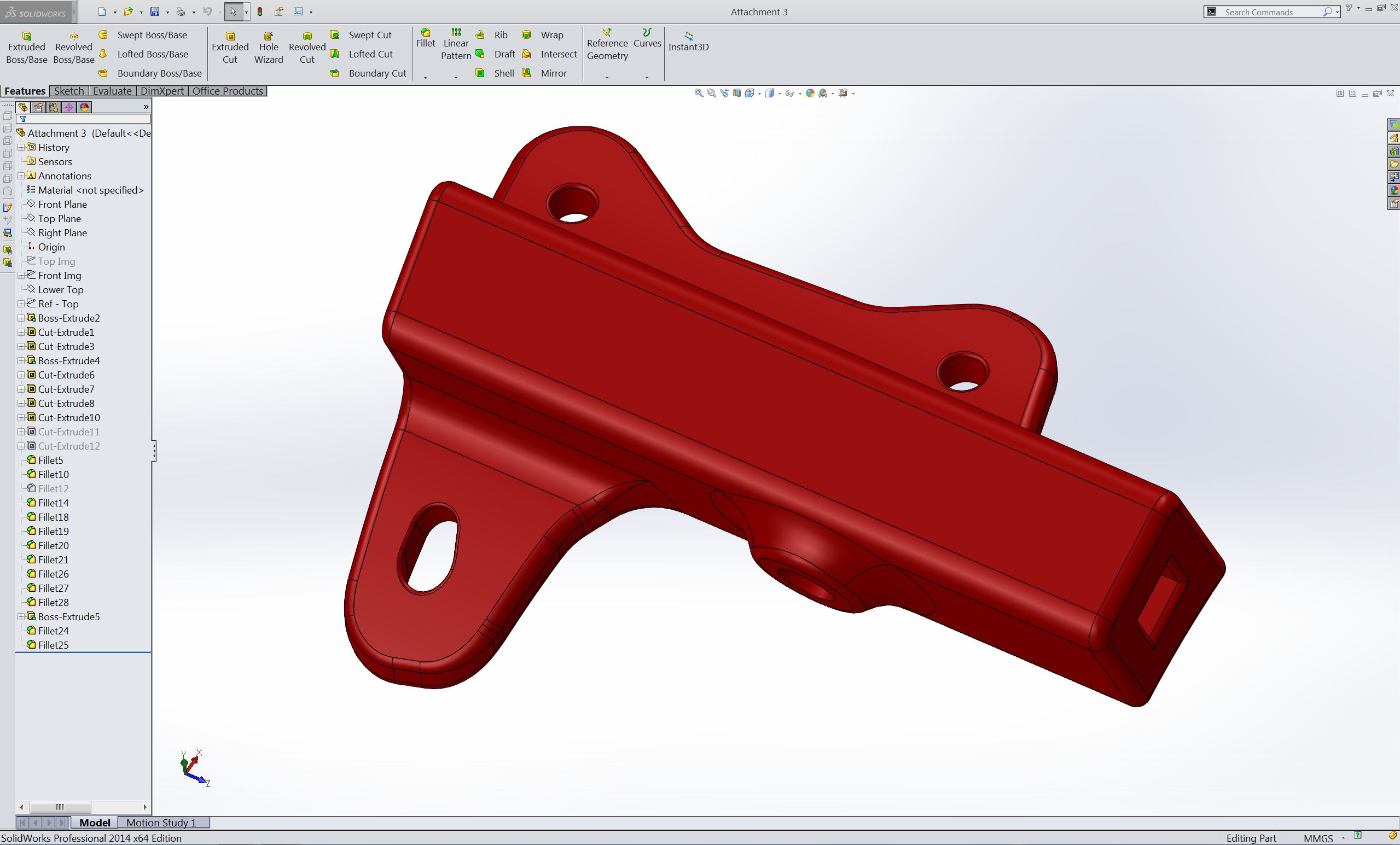Toggle the Instant3D mode
This screenshot has height=845, width=1400.
pyautogui.click(x=688, y=42)
